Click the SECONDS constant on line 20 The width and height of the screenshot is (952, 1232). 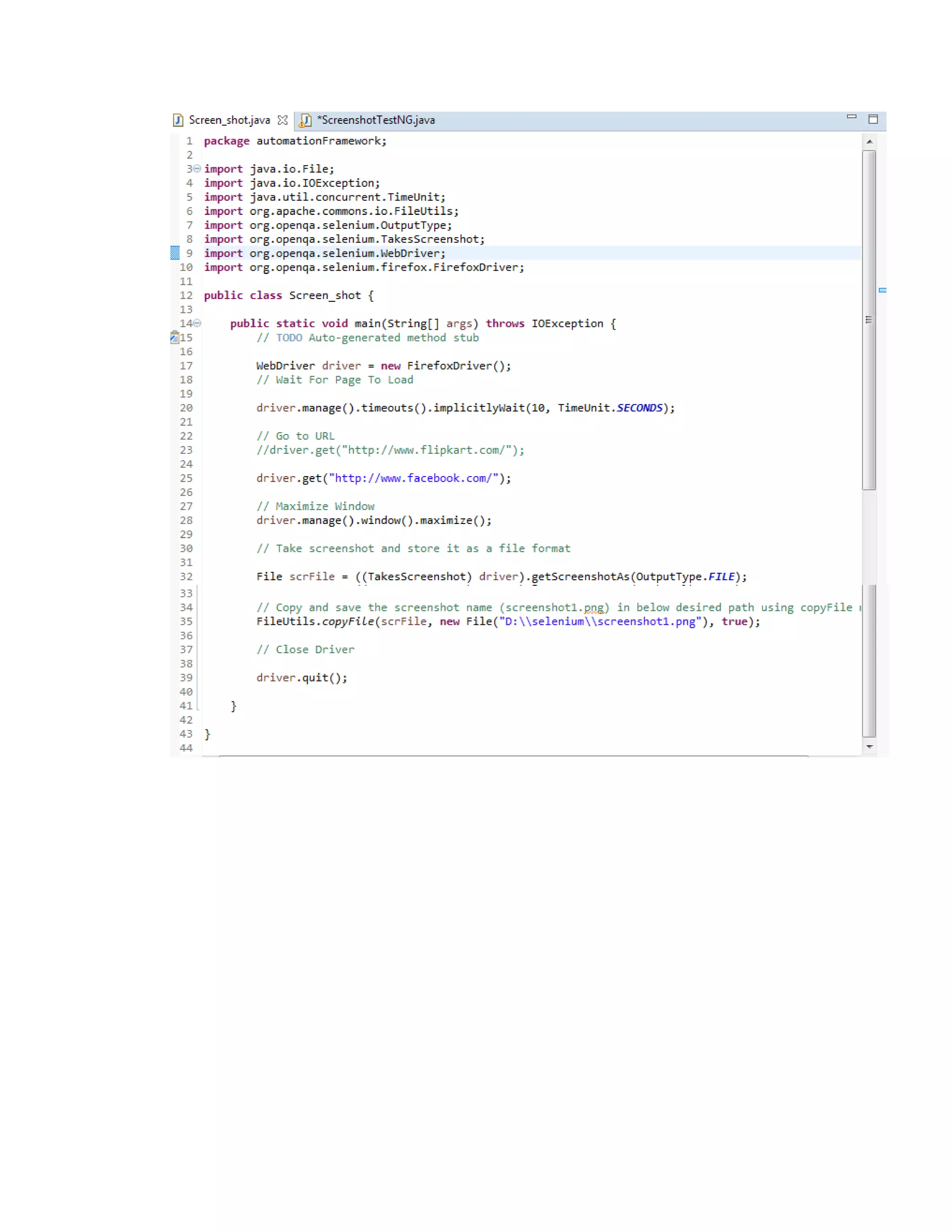[640, 408]
